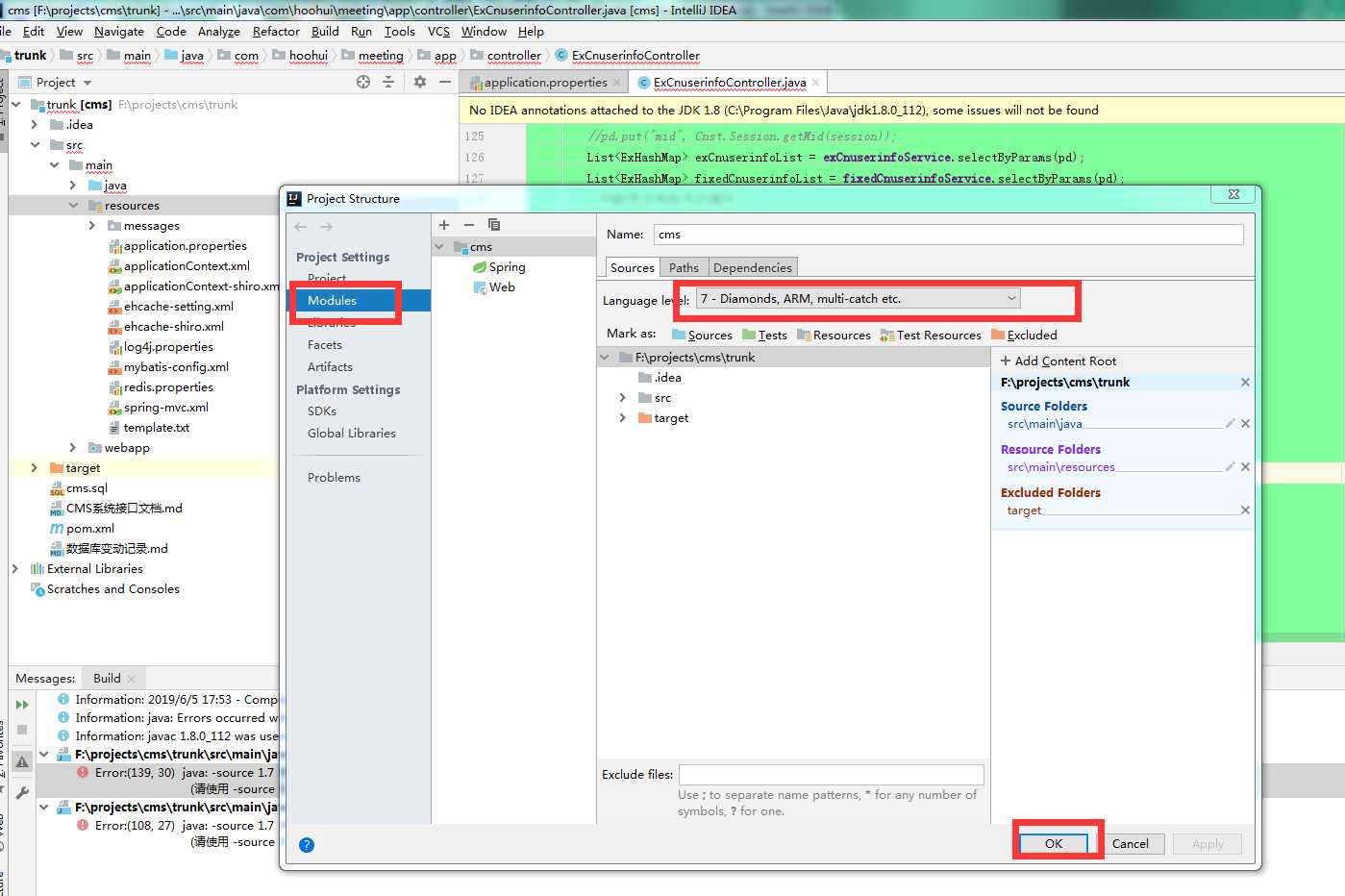Switch to the Paths tab

(684, 268)
